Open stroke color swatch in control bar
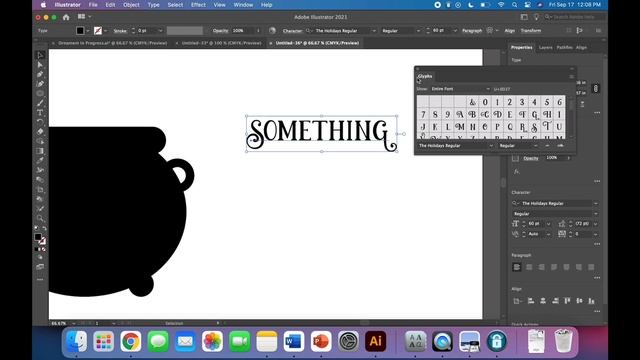Image resolution: width=640 pixels, height=360 pixels. coord(98,31)
